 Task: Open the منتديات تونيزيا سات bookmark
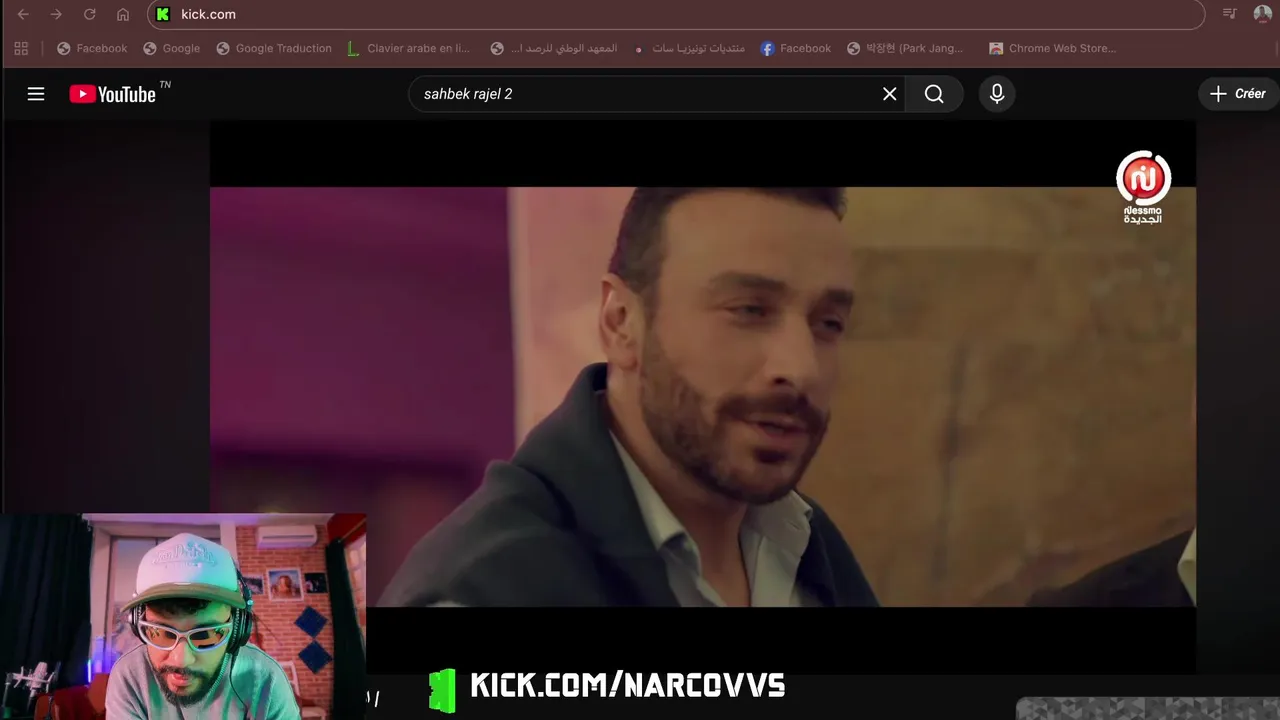(689, 48)
